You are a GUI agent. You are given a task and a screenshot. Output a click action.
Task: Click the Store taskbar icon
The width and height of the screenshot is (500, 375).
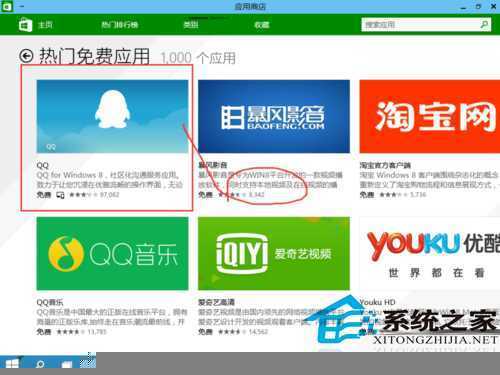pos(88,363)
